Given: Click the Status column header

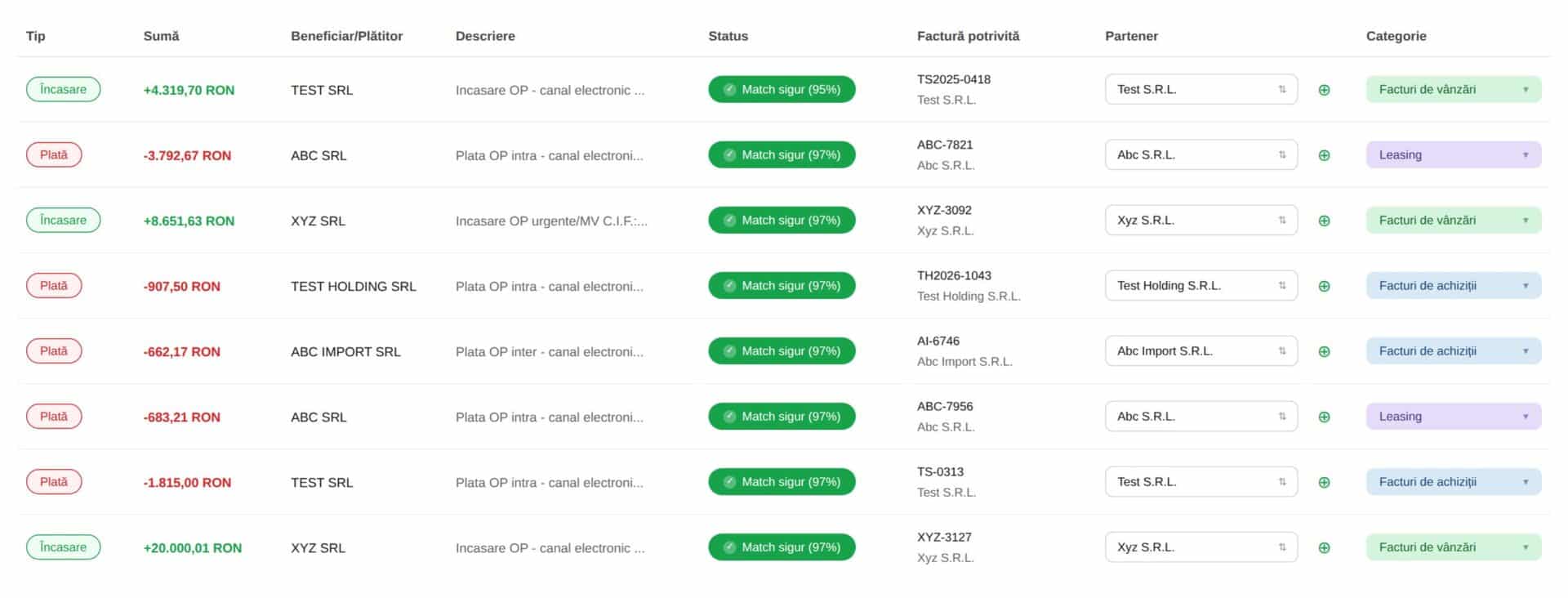Looking at the screenshot, I should [728, 36].
